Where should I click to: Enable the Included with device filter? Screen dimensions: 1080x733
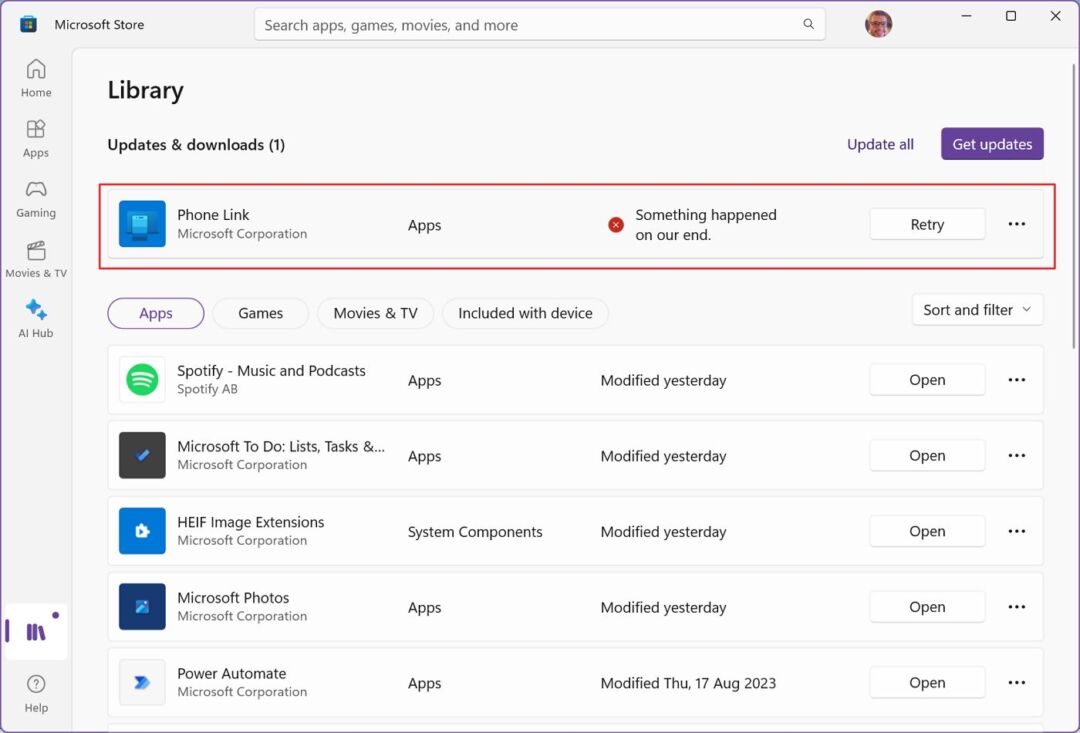[x=525, y=313]
